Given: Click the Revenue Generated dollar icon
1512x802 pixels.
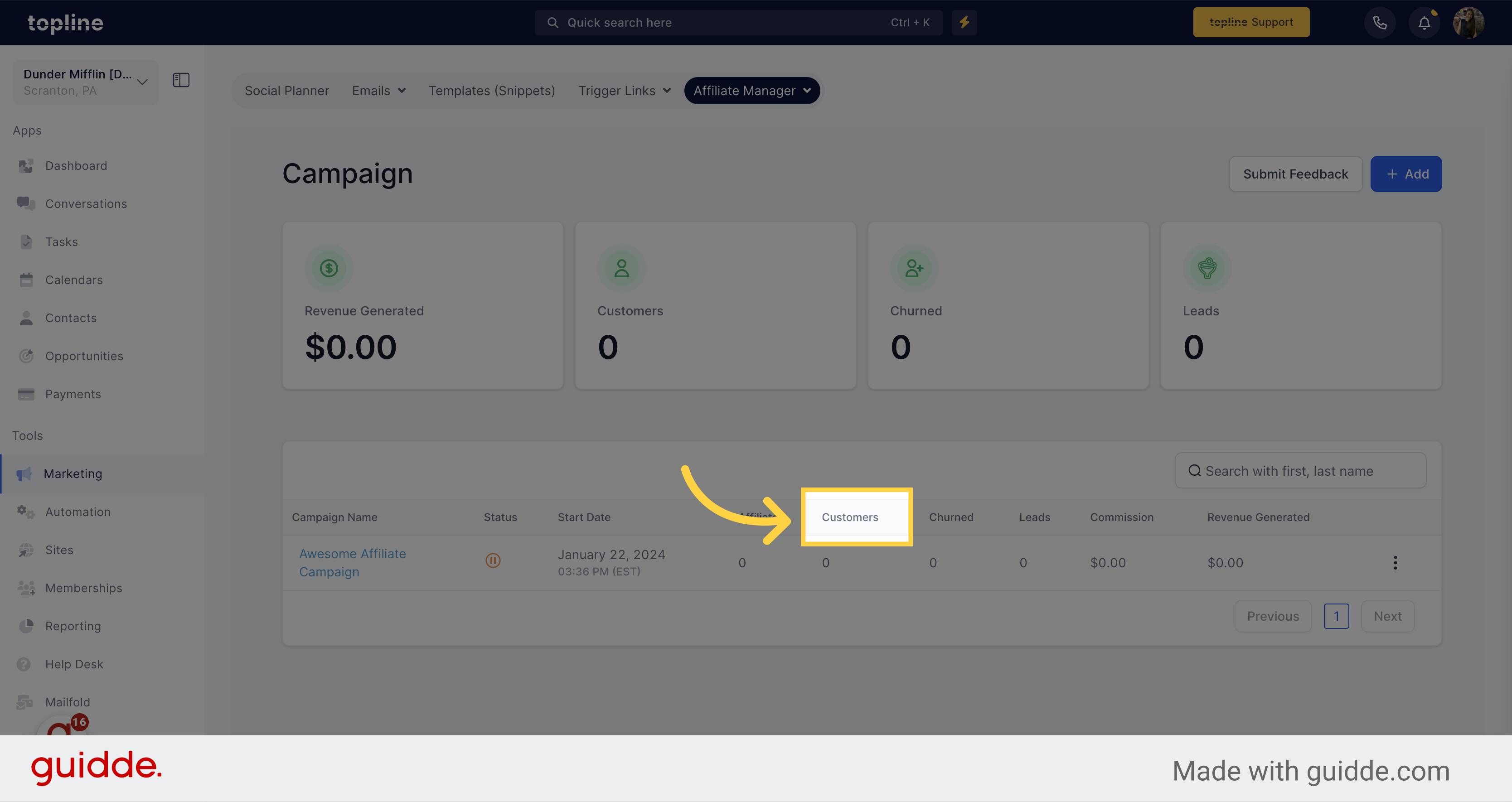Looking at the screenshot, I should (329, 269).
